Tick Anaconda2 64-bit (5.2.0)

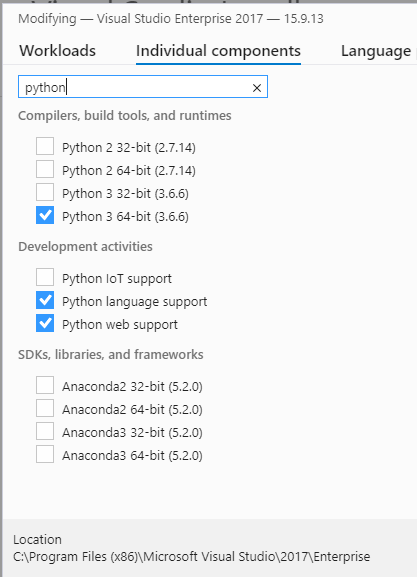[45, 408]
